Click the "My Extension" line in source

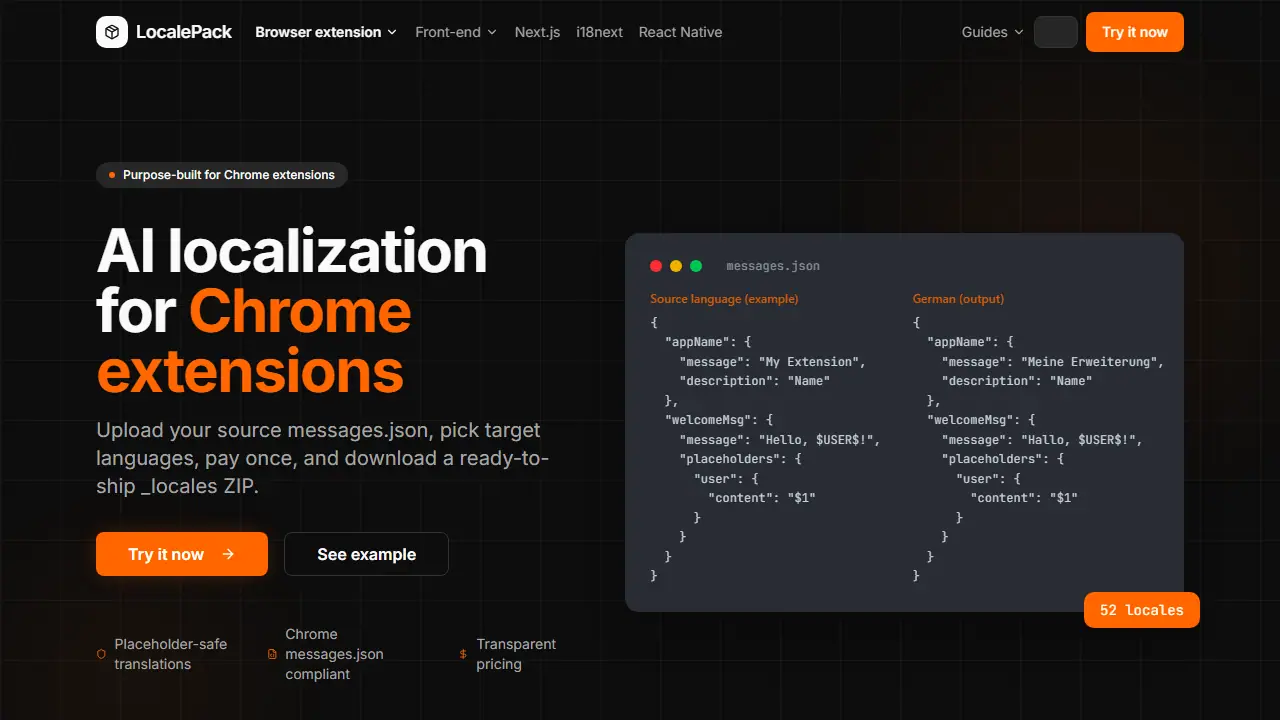coord(773,361)
